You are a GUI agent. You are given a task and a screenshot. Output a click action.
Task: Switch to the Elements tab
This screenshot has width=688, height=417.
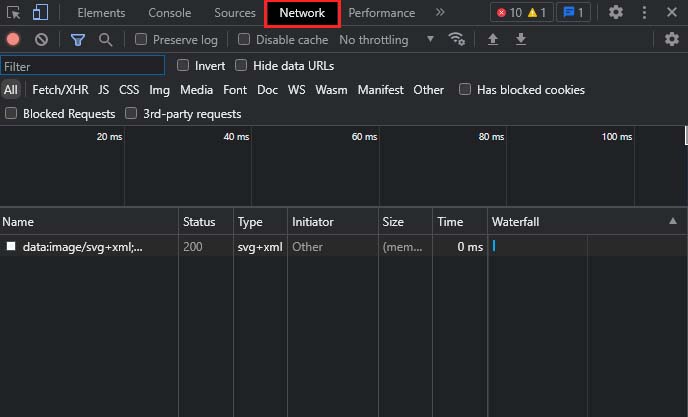tap(101, 13)
